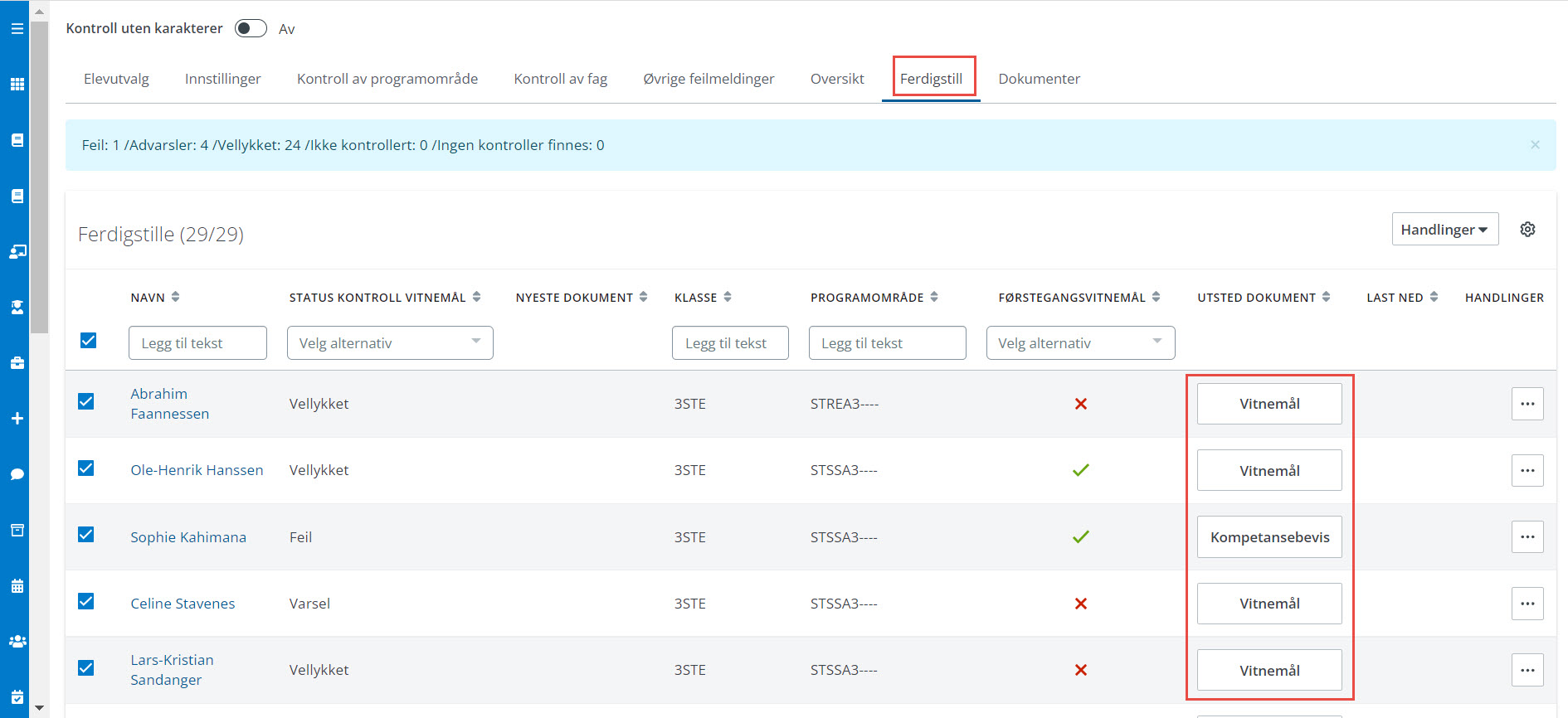
Task: Sort by KLASSE column
Action: [x=727, y=297]
